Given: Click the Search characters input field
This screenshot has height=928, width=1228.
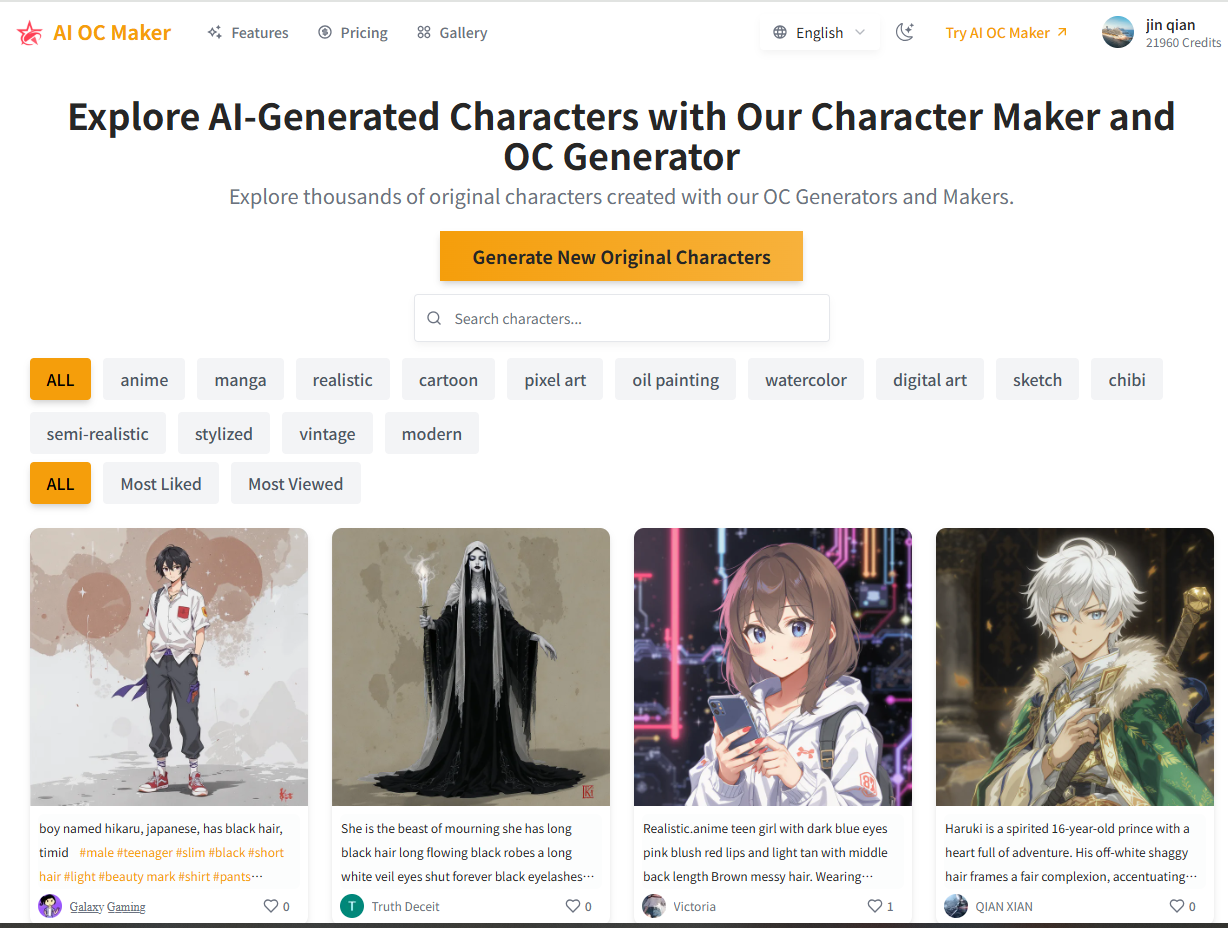Looking at the screenshot, I should 622,318.
